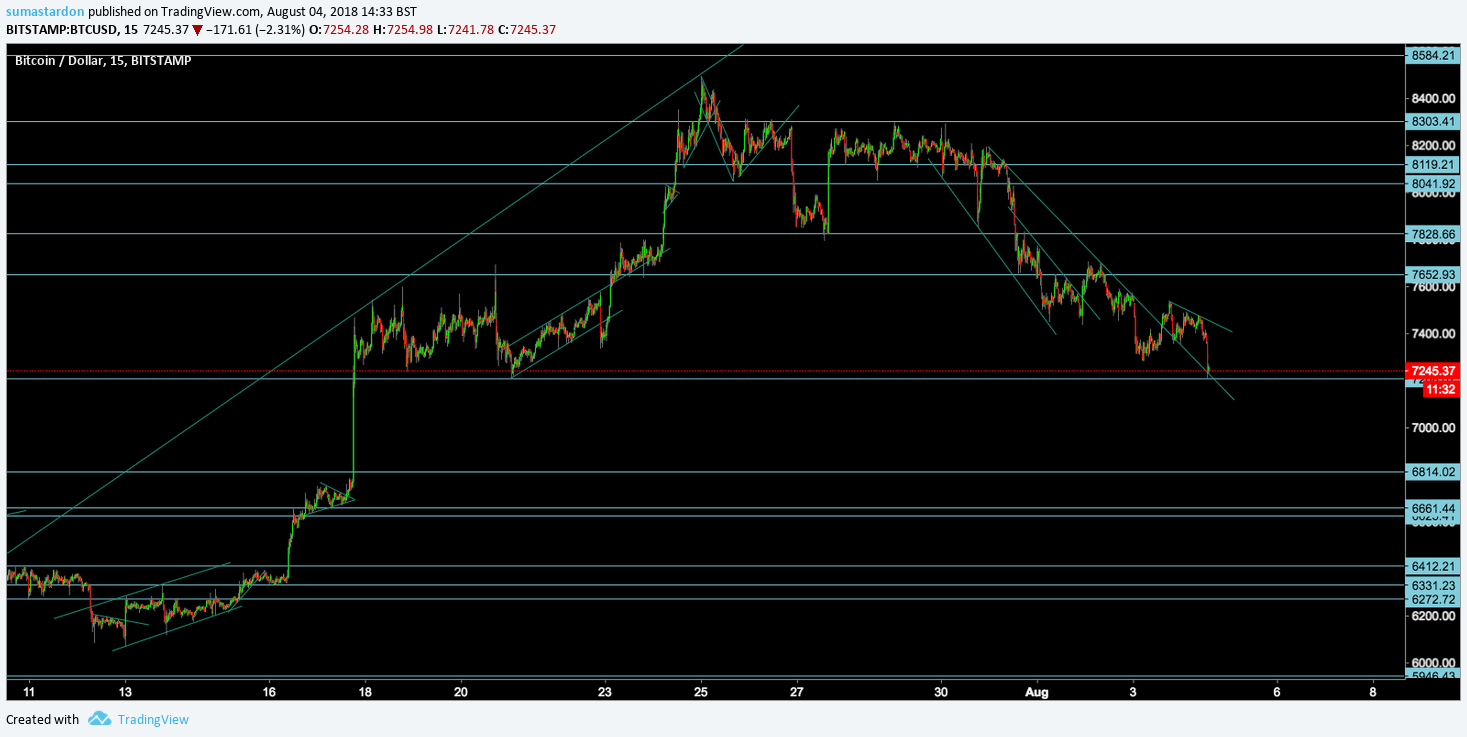Click the chart title Bitcoin / Dollar, 15, BITSTAMP
1467x737 pixels.
103,60
